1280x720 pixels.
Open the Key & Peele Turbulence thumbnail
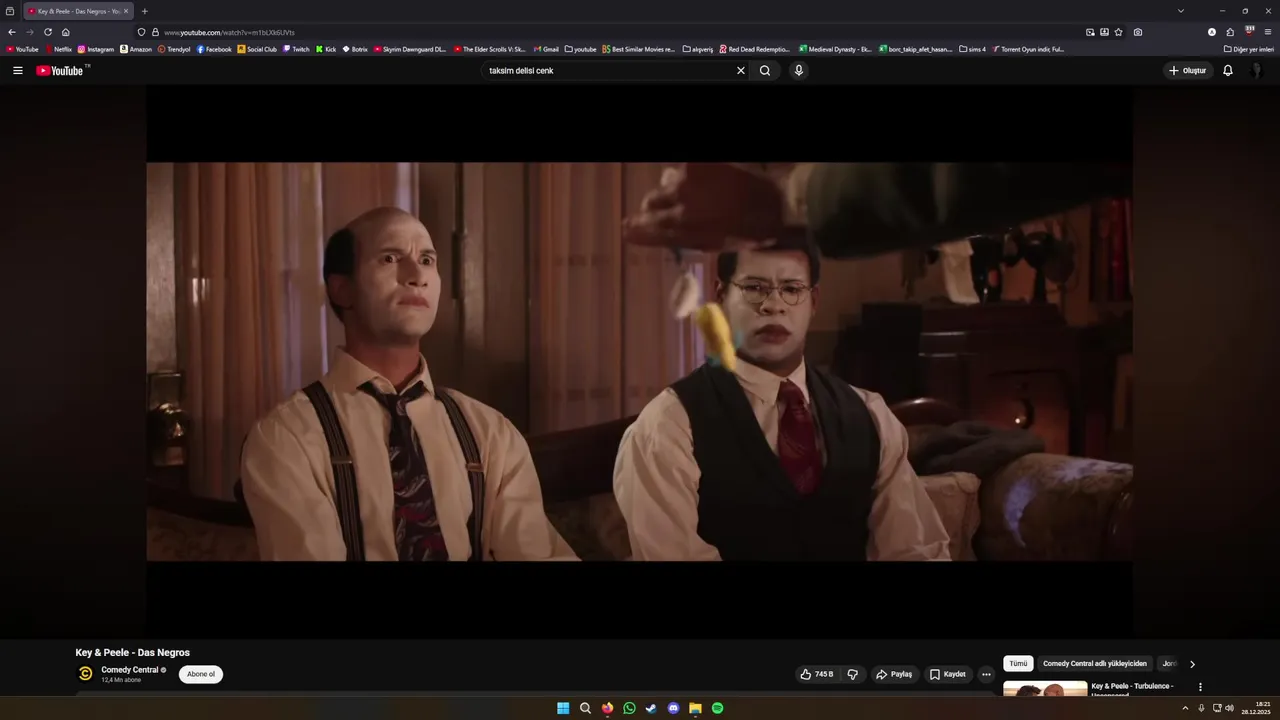(x=1045, y=688)
